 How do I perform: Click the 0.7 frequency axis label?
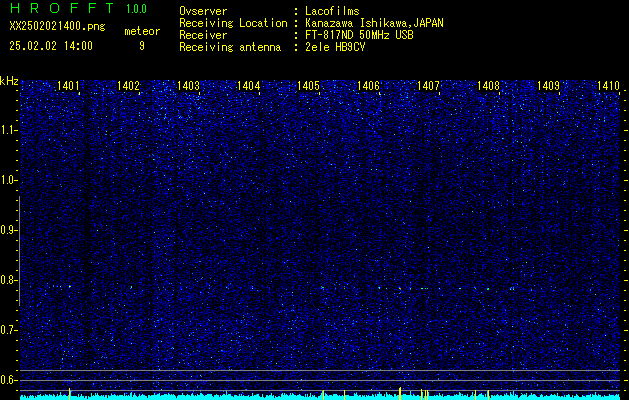click(x=8, y=330)
